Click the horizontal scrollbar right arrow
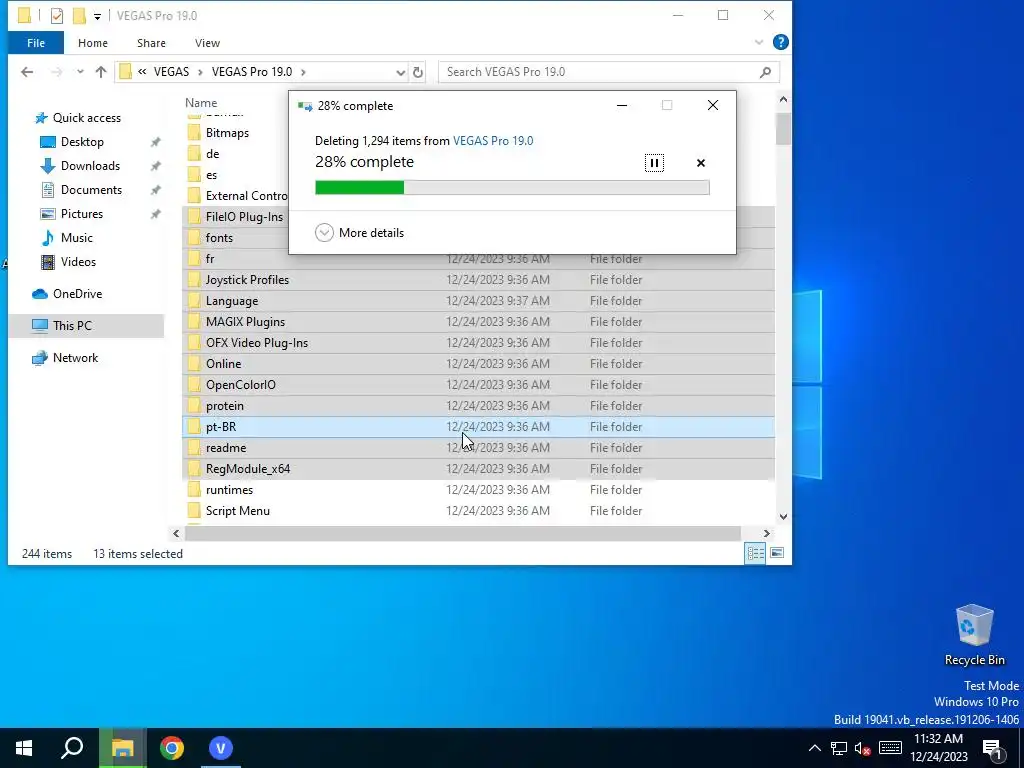This screenshot has height=768, width=1024. (767, 534)
